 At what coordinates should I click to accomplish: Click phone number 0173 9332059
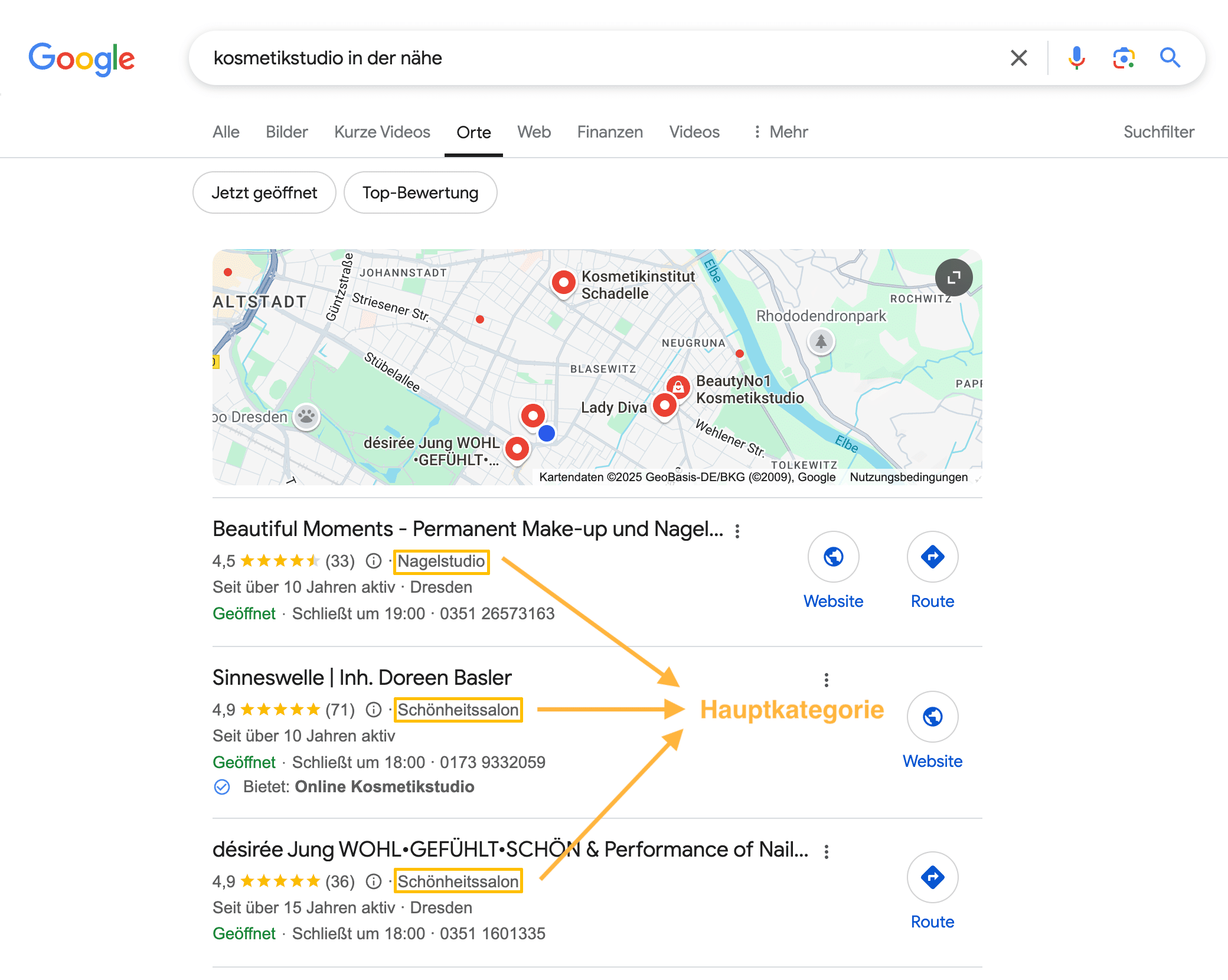492,762
